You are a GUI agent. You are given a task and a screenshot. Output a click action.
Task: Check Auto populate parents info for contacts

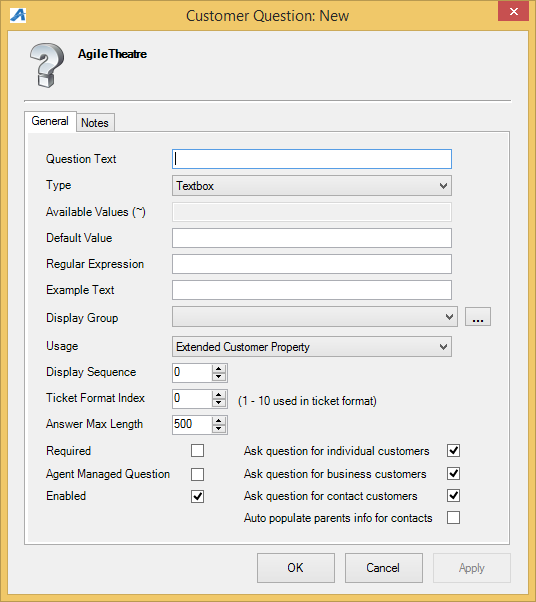pyautogui.click(x=453, y=518)
